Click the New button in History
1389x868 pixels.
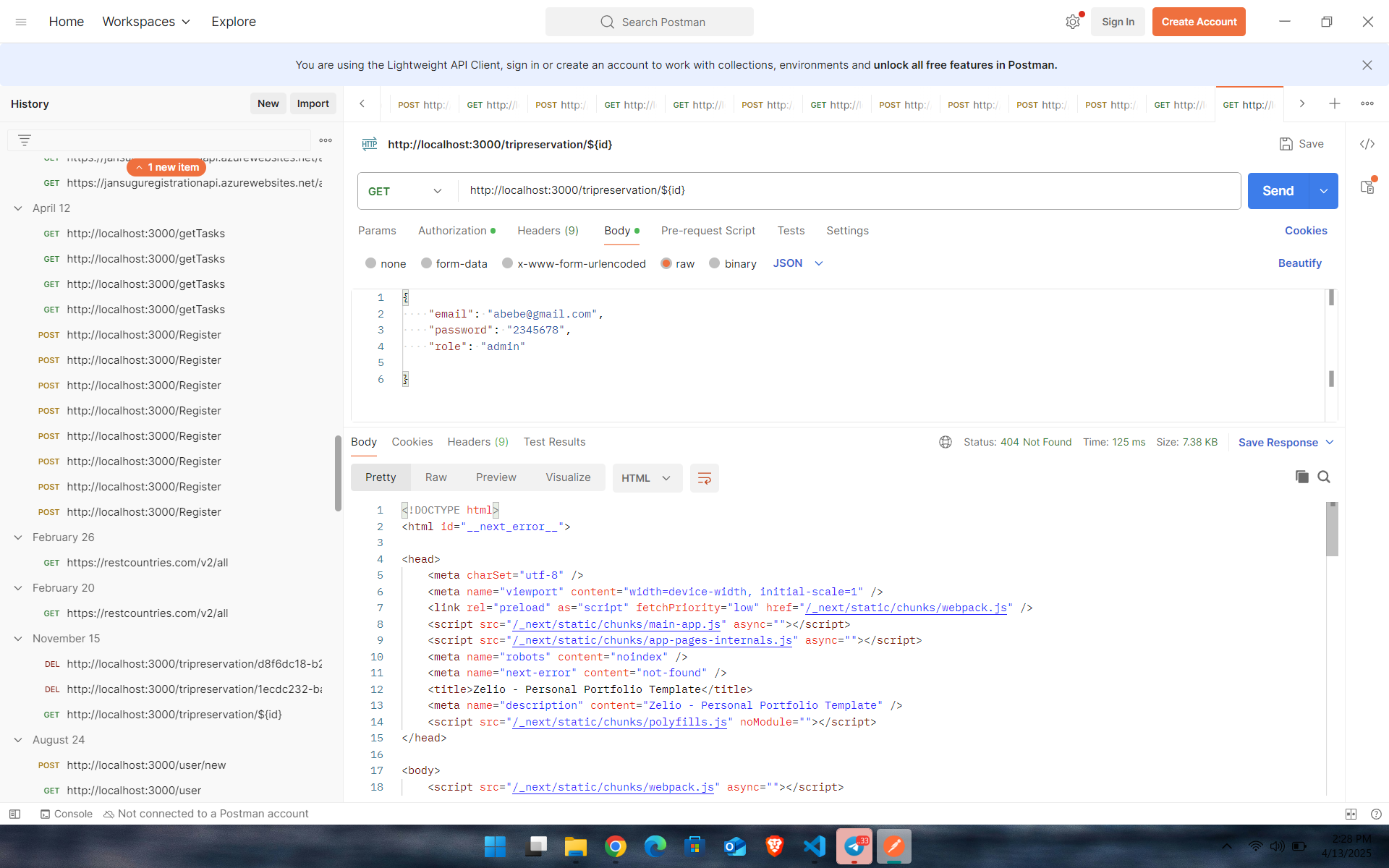[268, 103]
